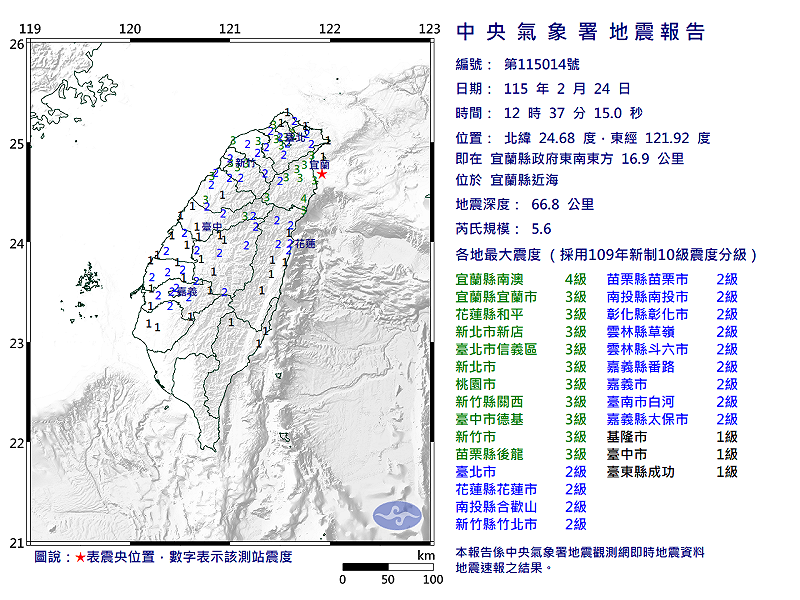Screen dimensions: 800x600
Task: Click the km scale bar
Action: (x=388, y=567)
